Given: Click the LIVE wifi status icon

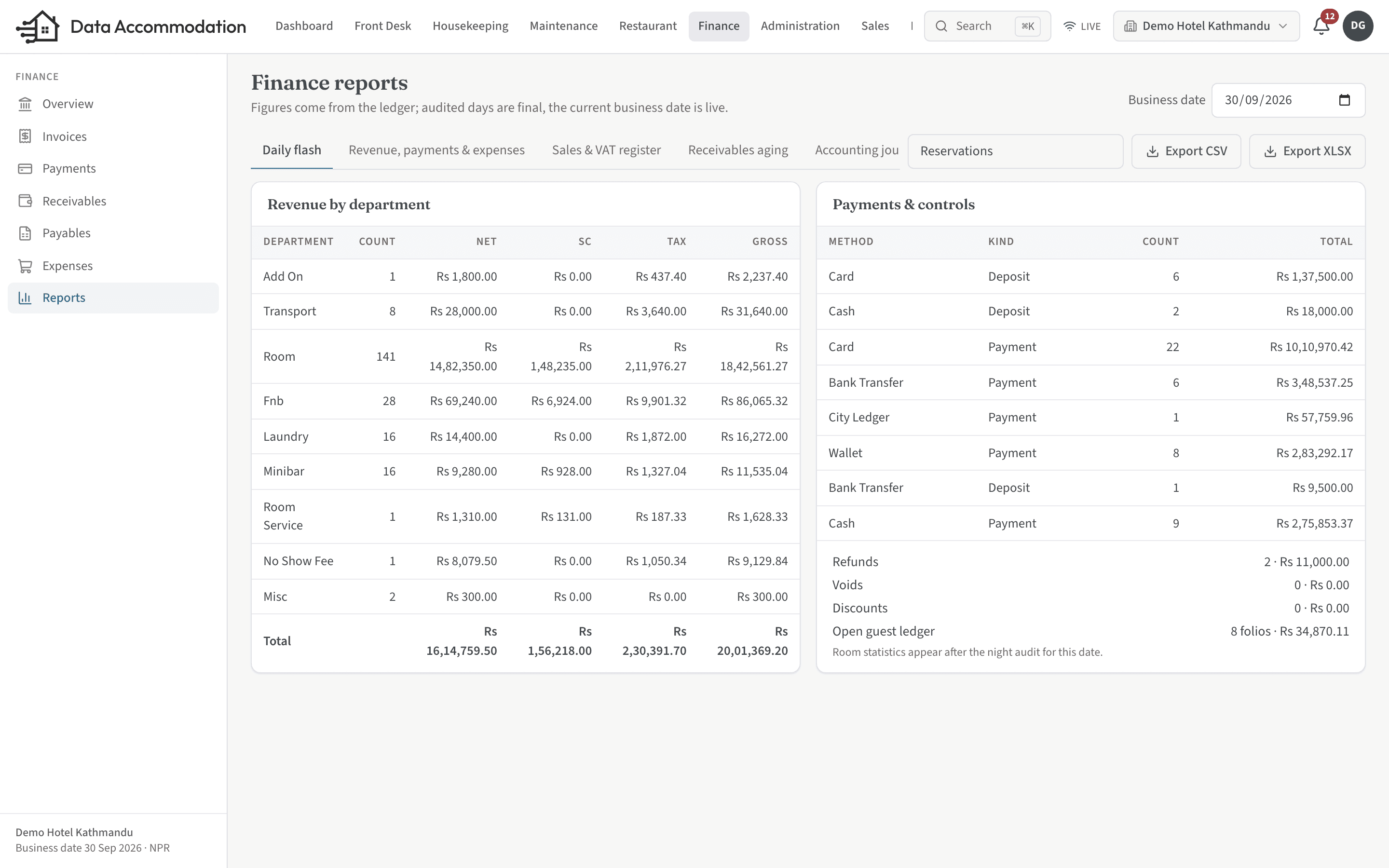Looking at the screenshot, I should pos(1069,26).
